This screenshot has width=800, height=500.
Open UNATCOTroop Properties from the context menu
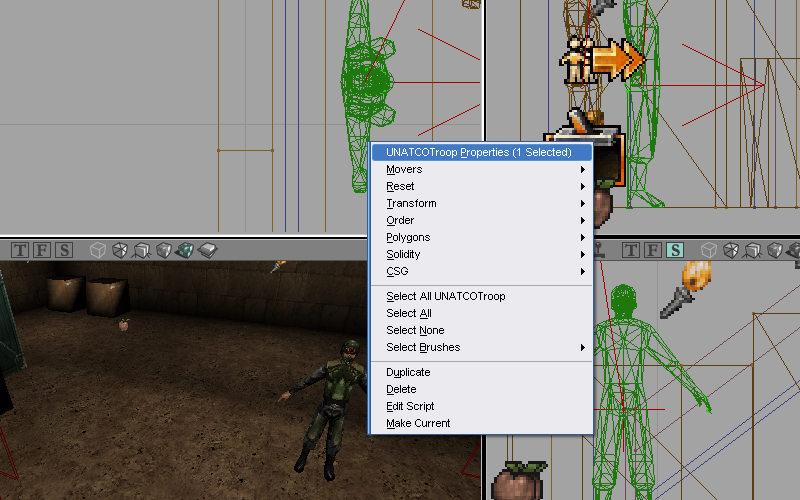(482, 152)
